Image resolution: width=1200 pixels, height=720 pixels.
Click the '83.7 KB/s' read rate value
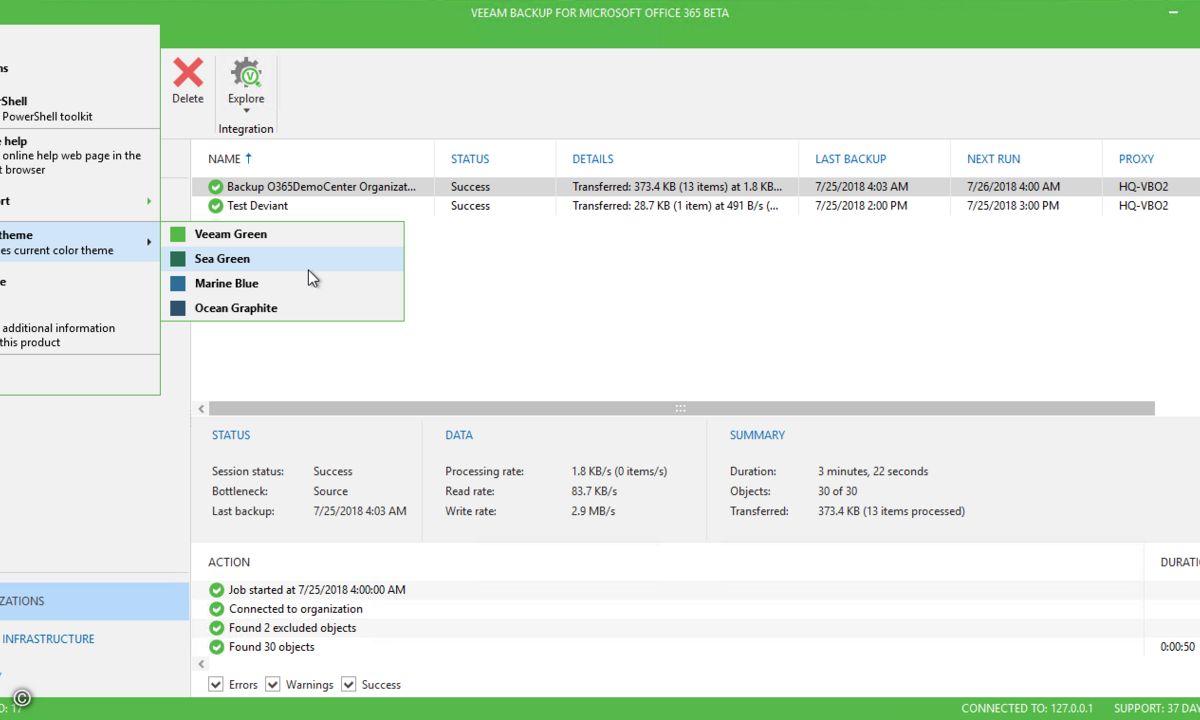coord(594,491)
